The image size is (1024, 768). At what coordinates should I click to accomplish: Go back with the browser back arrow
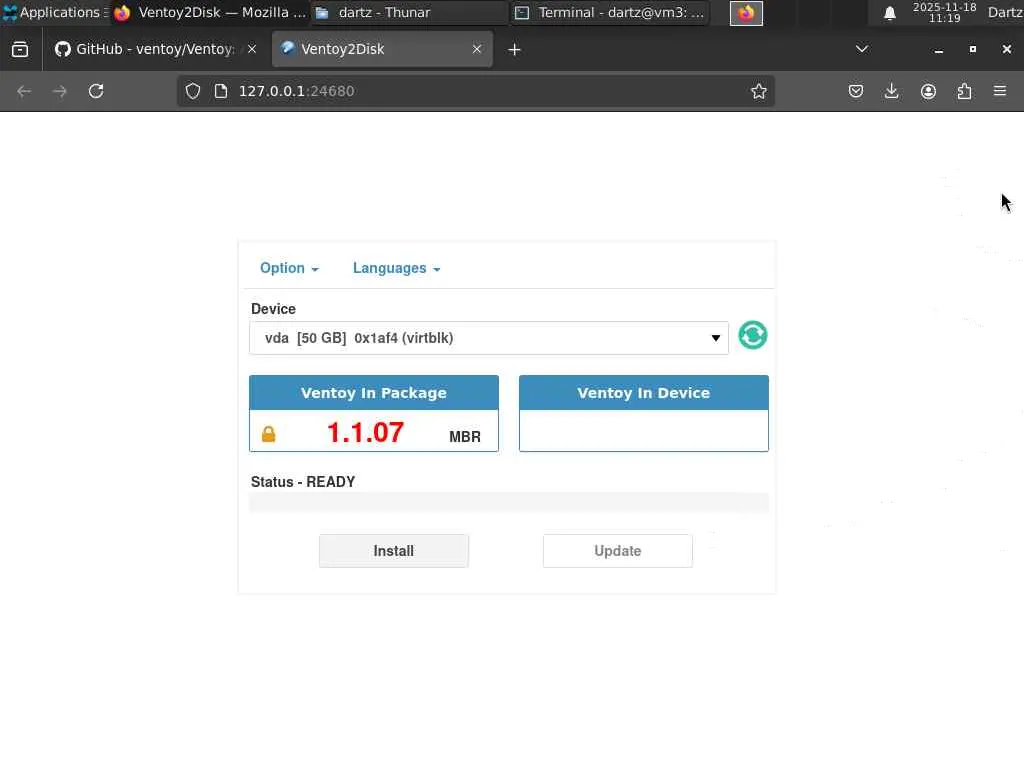point(24,91)
